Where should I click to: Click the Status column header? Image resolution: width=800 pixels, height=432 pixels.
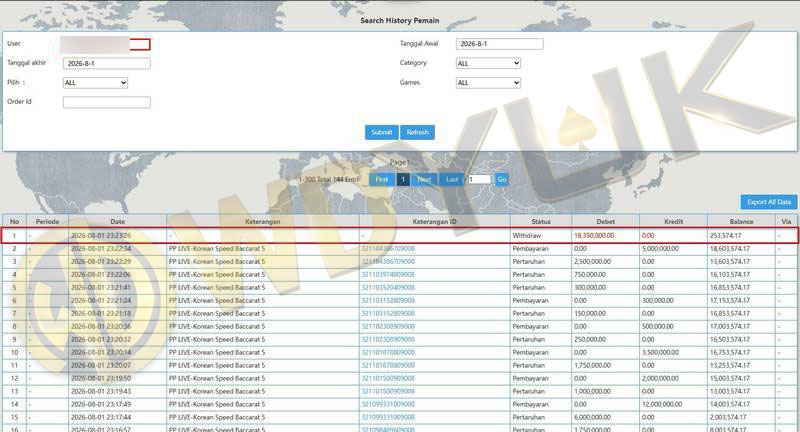[541, 221]
